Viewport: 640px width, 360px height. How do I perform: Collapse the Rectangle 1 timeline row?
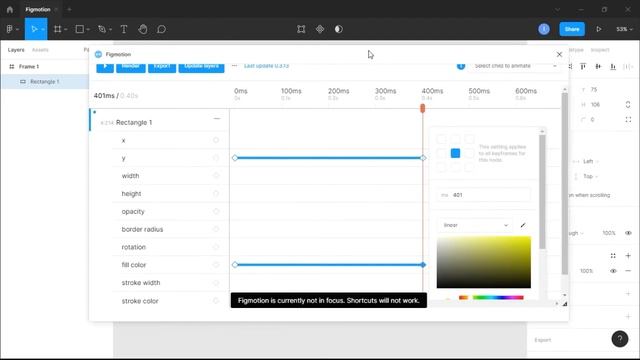pyautogui.click(x=217, y=119)
